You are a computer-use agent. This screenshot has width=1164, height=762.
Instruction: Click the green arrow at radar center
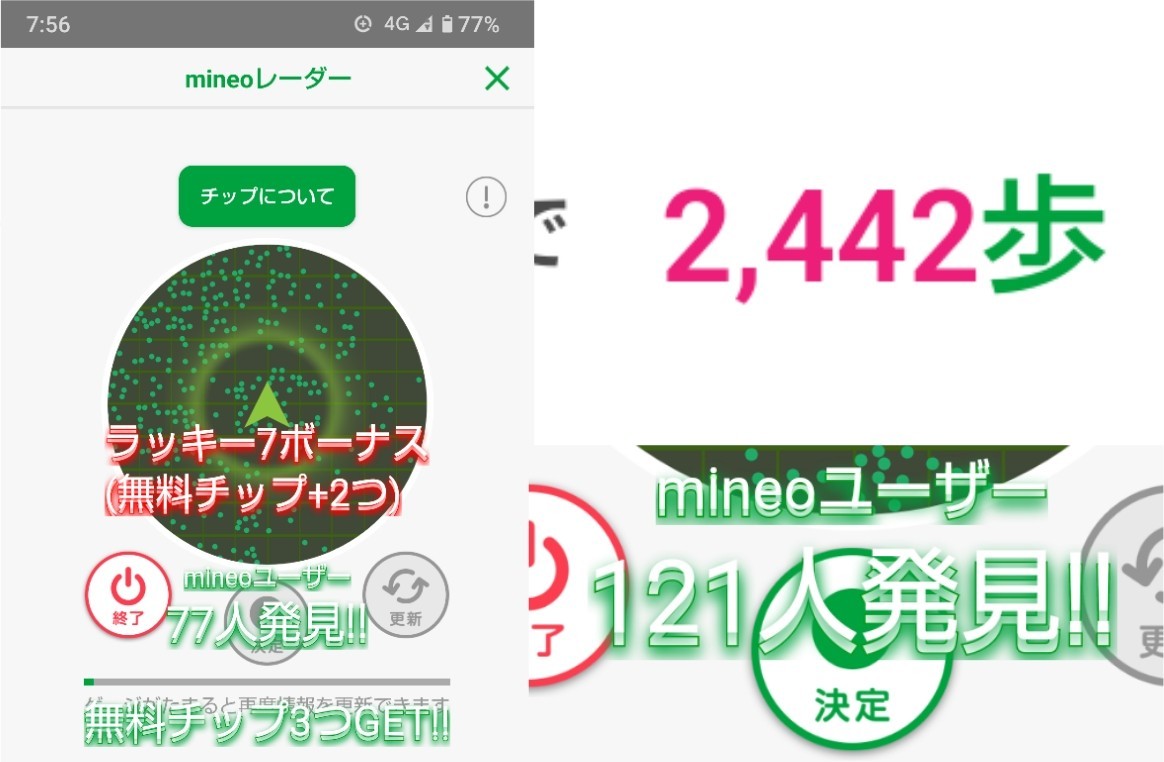click(x=267, y=403)
